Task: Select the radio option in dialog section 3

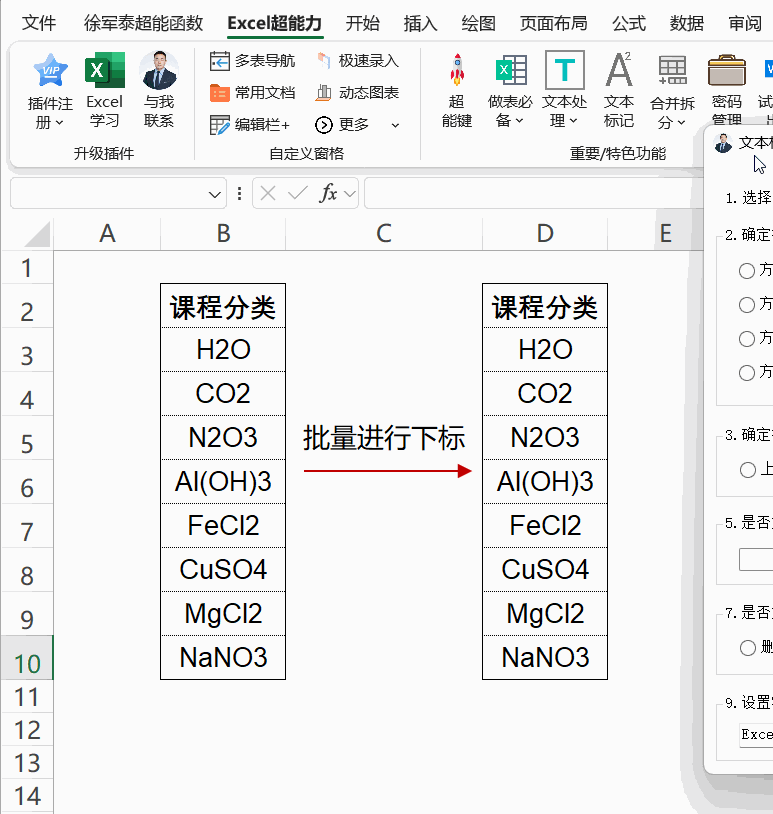Action: pyautogui.click(x=748, y=470)
